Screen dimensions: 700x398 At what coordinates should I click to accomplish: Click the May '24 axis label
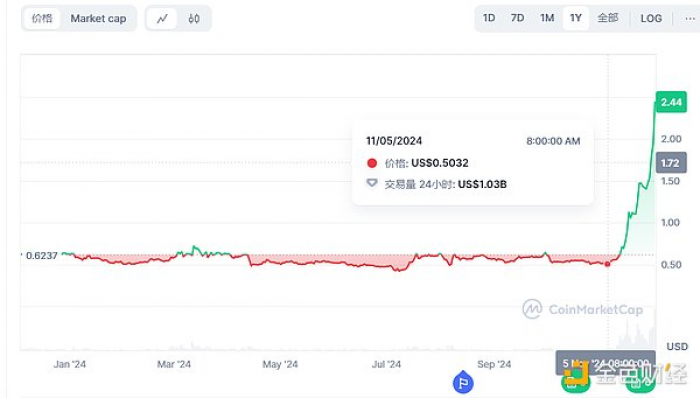point(280,364)
